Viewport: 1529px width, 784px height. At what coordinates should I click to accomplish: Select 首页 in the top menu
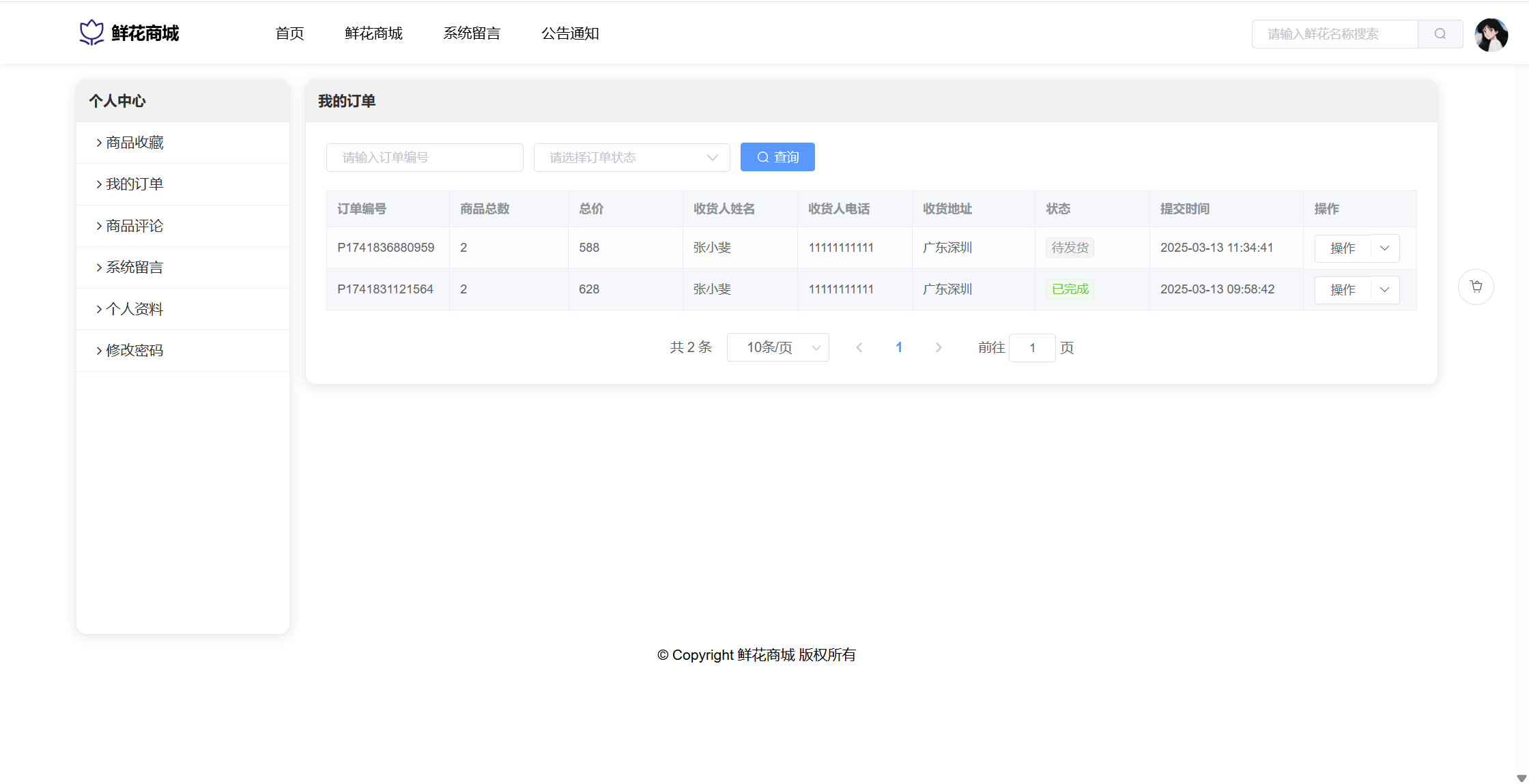pos(289,33)
